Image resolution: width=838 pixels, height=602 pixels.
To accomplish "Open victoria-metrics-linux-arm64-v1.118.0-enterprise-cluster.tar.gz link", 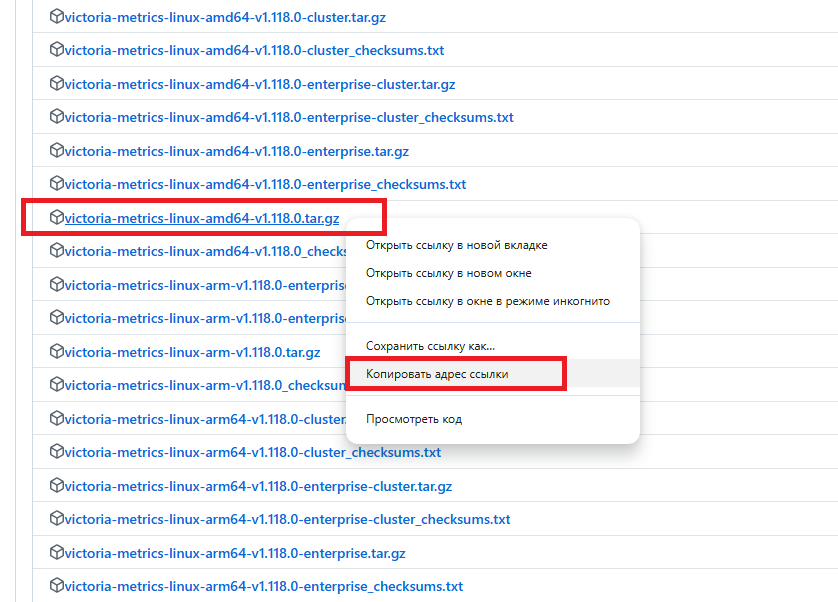I will [x=258, y=487].
